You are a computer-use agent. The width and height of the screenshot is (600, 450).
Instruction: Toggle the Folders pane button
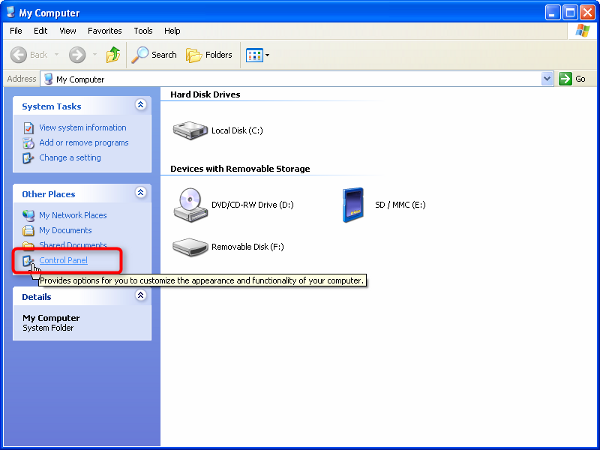tap(209, 55)
